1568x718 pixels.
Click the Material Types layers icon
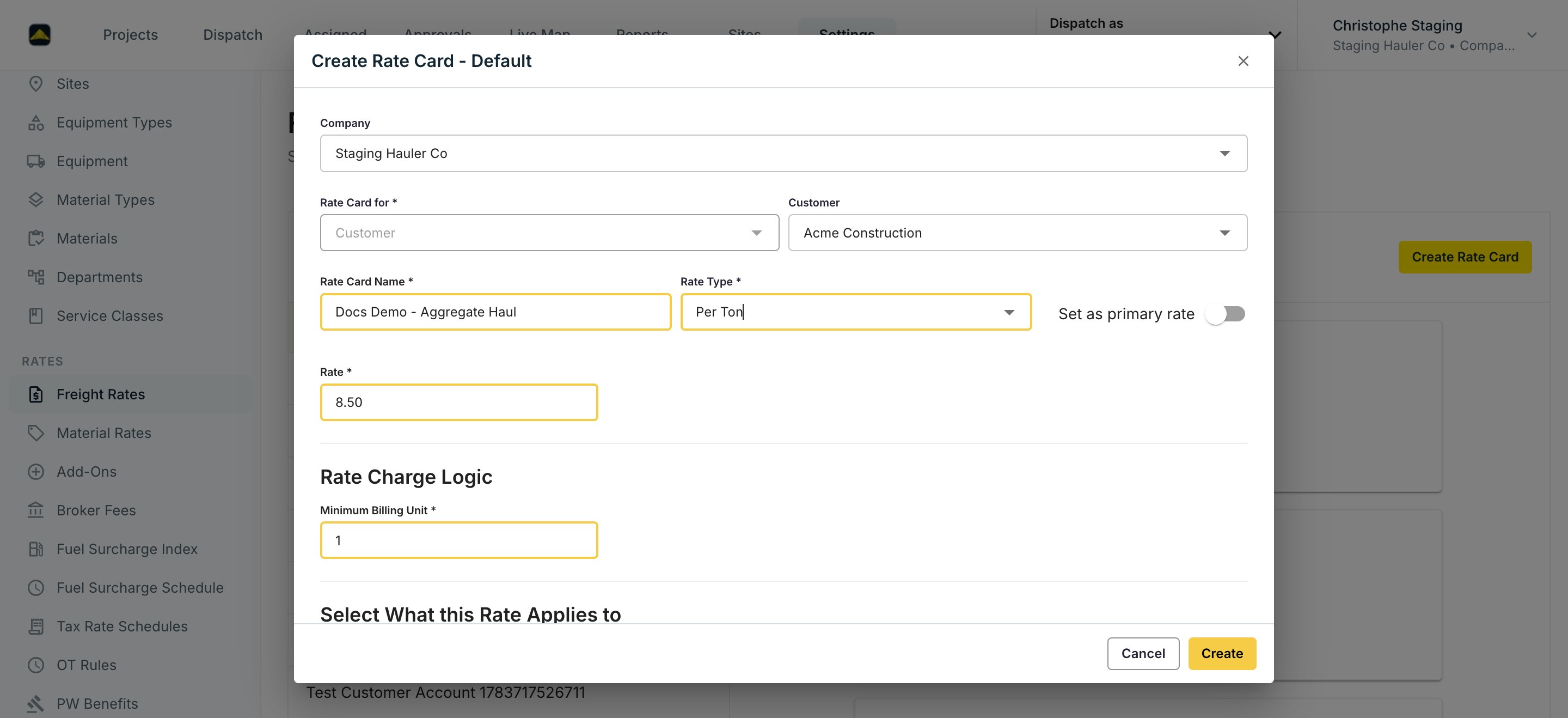(x=36, y=200)
